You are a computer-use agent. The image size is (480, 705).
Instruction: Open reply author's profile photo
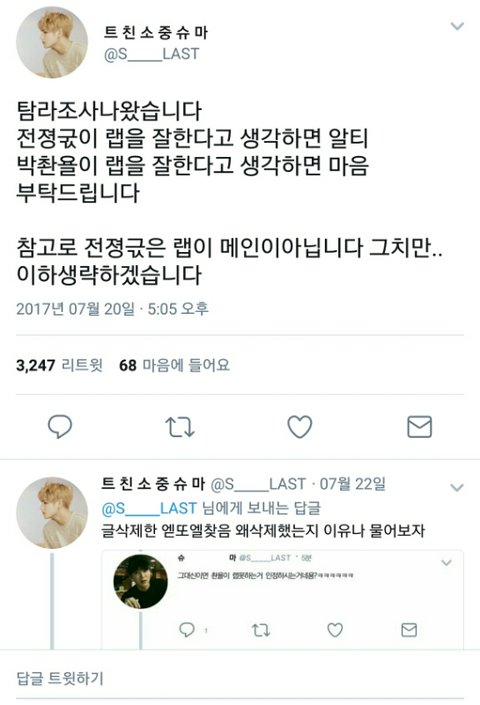click(52, 513)
